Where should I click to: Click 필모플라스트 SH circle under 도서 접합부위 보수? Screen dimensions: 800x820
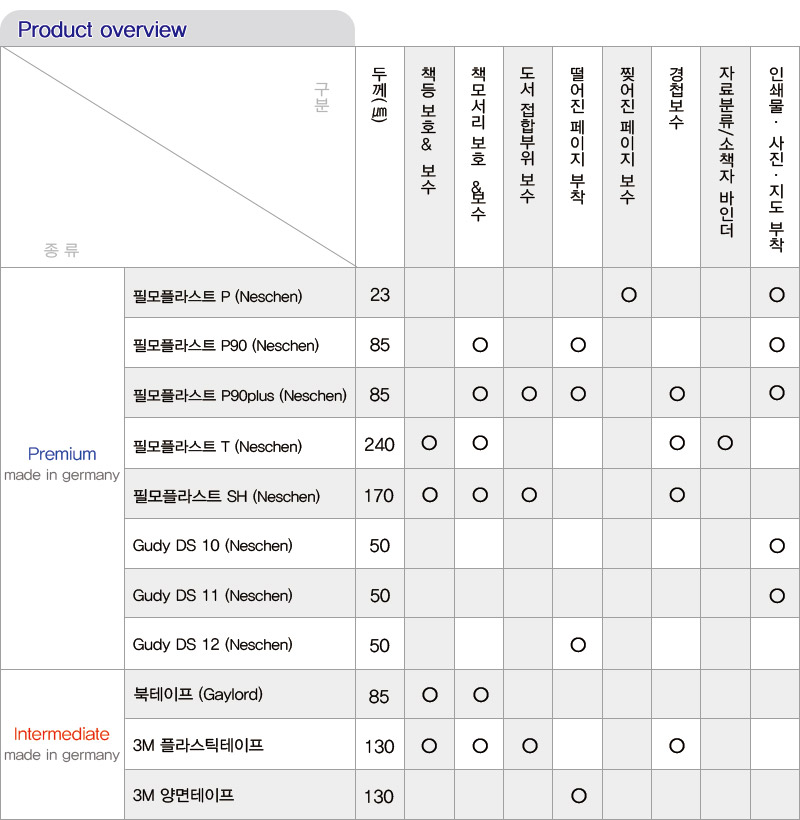(x=529, y=495)
